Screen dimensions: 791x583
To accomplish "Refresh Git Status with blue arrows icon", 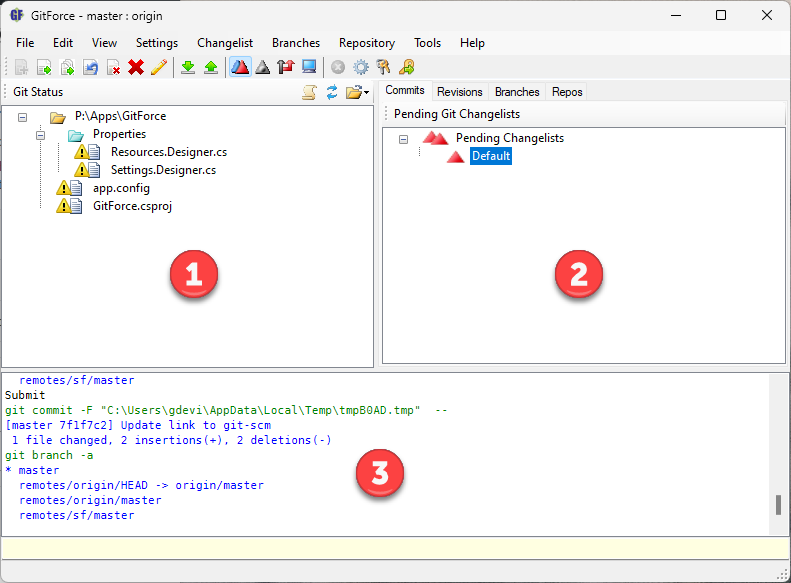I will click(x=332, y=92).
